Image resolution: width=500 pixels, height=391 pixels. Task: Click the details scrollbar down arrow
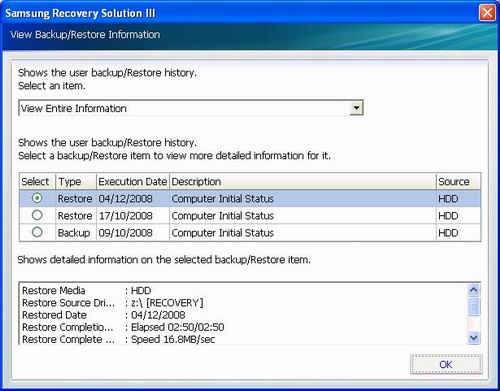tap(474, 338)
